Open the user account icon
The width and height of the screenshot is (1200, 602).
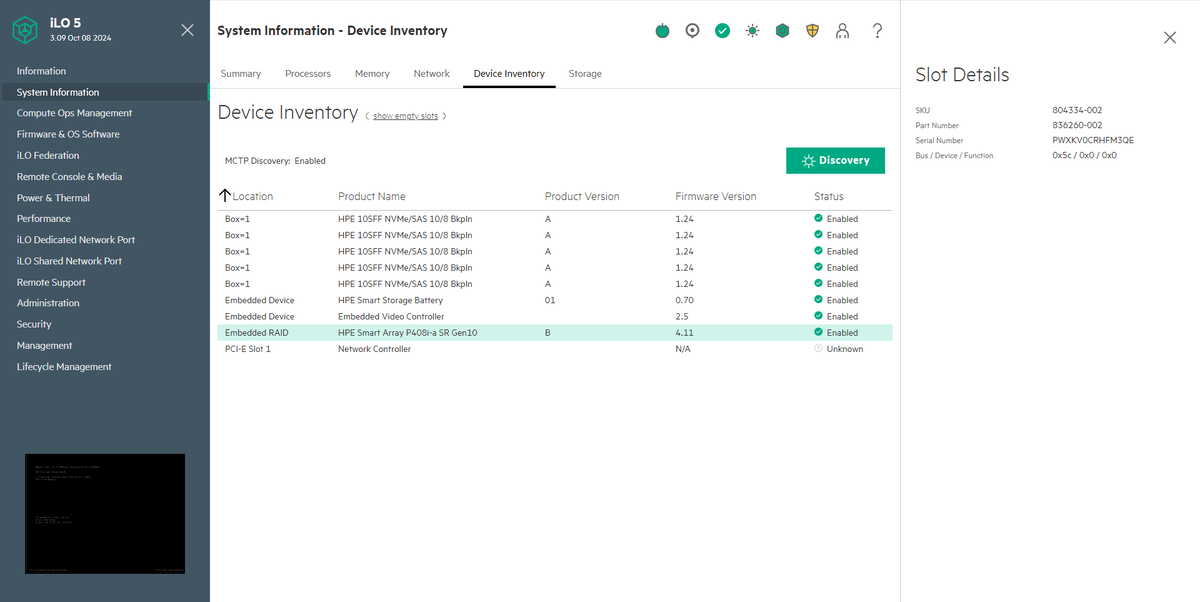[842, 31]
